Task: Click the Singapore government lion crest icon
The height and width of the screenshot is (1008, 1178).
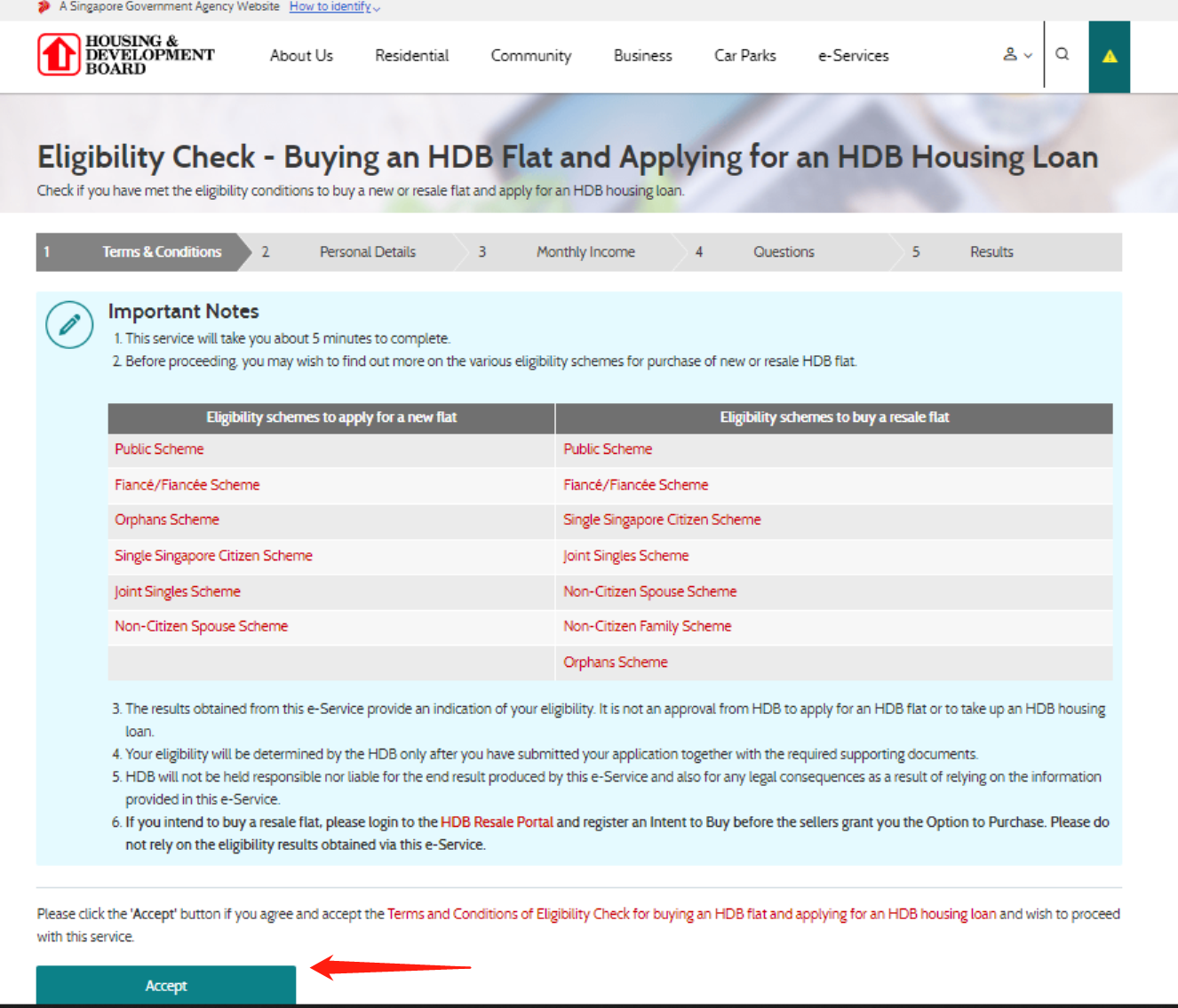Action: click(44, 7)
